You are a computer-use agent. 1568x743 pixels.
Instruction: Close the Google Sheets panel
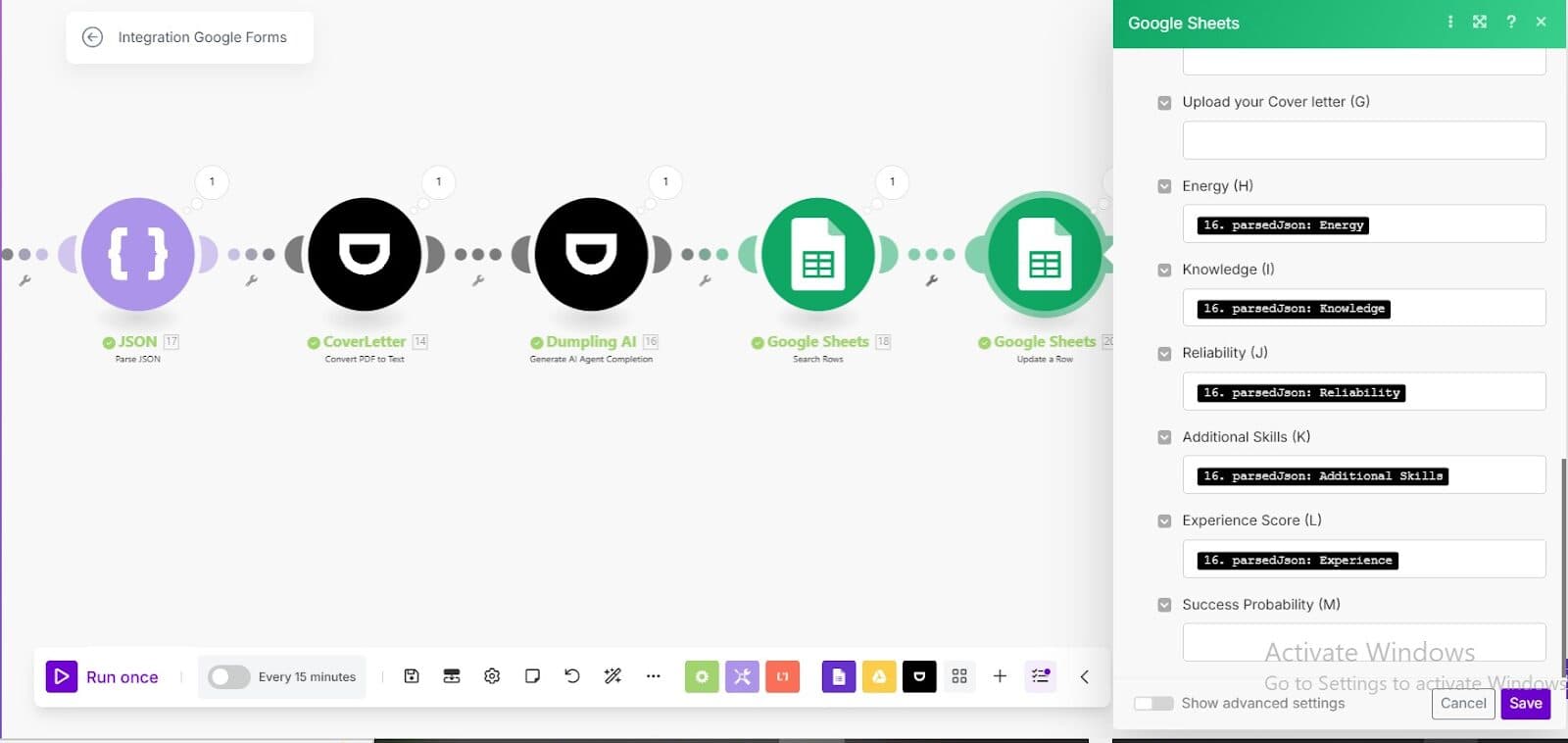tap(1541, 22)
